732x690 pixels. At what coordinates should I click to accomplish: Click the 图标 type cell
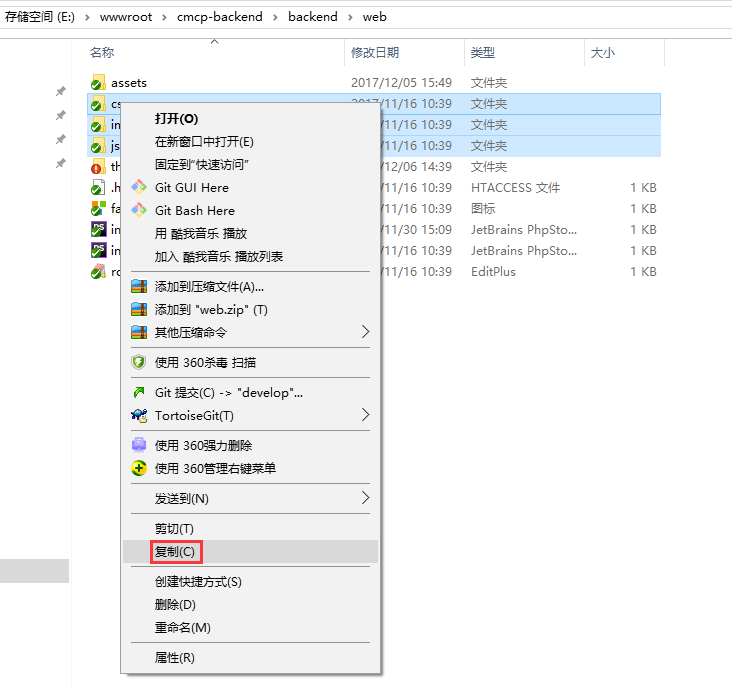point(483,209)
